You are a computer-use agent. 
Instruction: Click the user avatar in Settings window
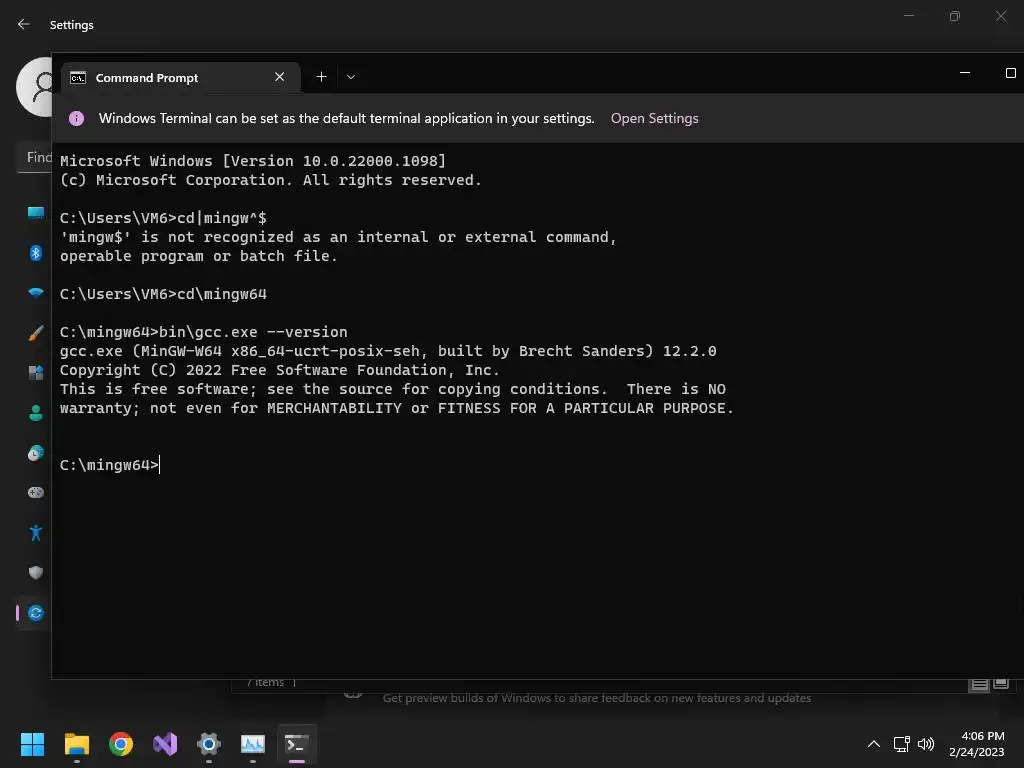(x=35, y=86)
